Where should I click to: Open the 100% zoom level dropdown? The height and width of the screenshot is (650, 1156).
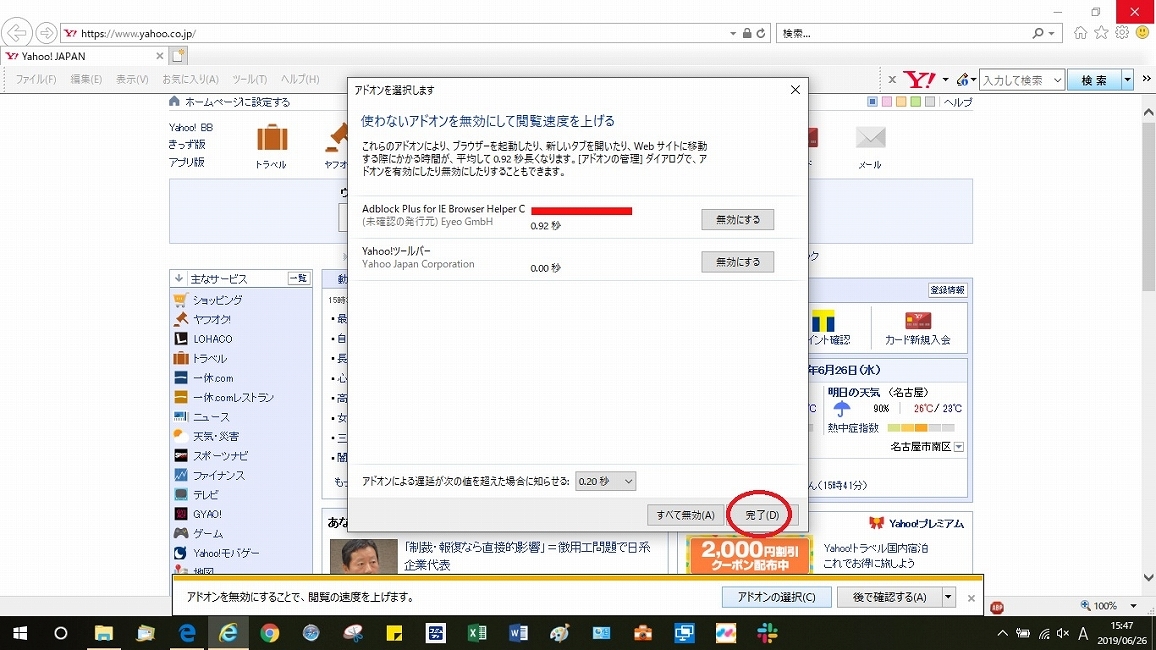1133,606
